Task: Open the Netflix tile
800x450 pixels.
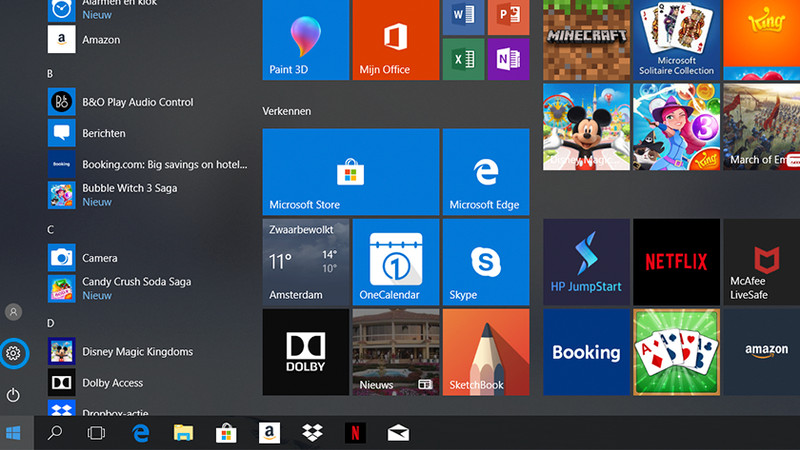Action: click(x=677, y=262)
